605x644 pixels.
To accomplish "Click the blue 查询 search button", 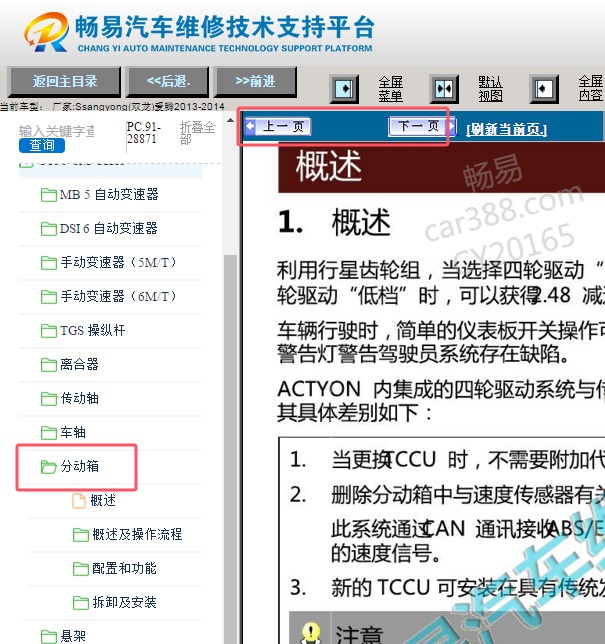I will pyautogui.click(x=41, y=145).
